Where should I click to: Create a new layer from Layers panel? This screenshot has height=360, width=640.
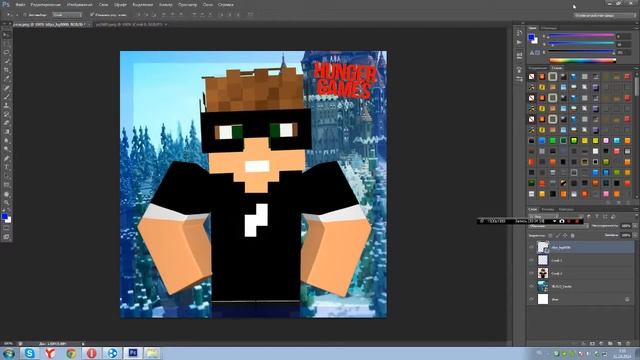(x=619, y=344)
